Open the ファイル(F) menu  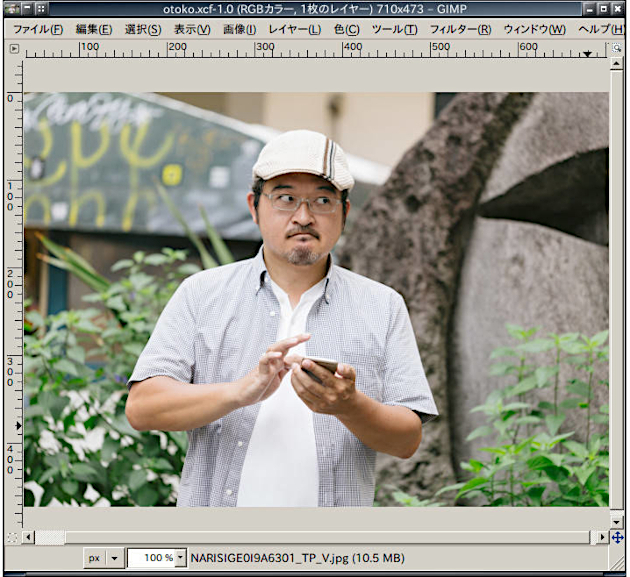pos(38,29)
